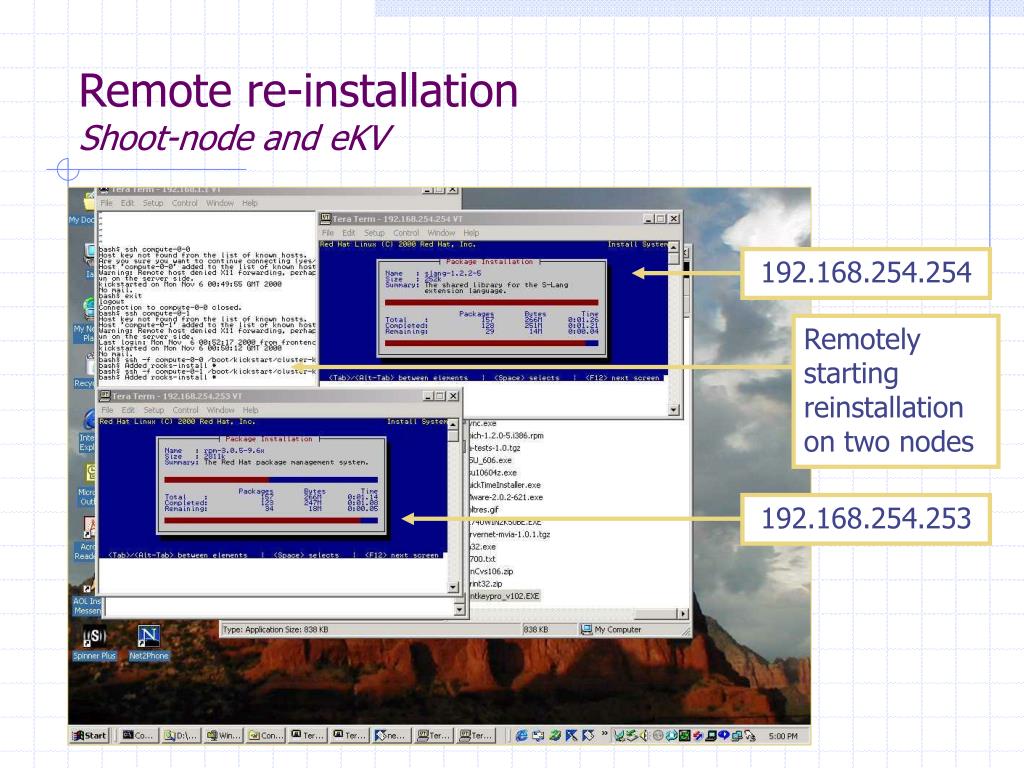Open Setup menu in rearmost Tera Term window
This screenshot has width=1024, height=768.
click(153, 203)
